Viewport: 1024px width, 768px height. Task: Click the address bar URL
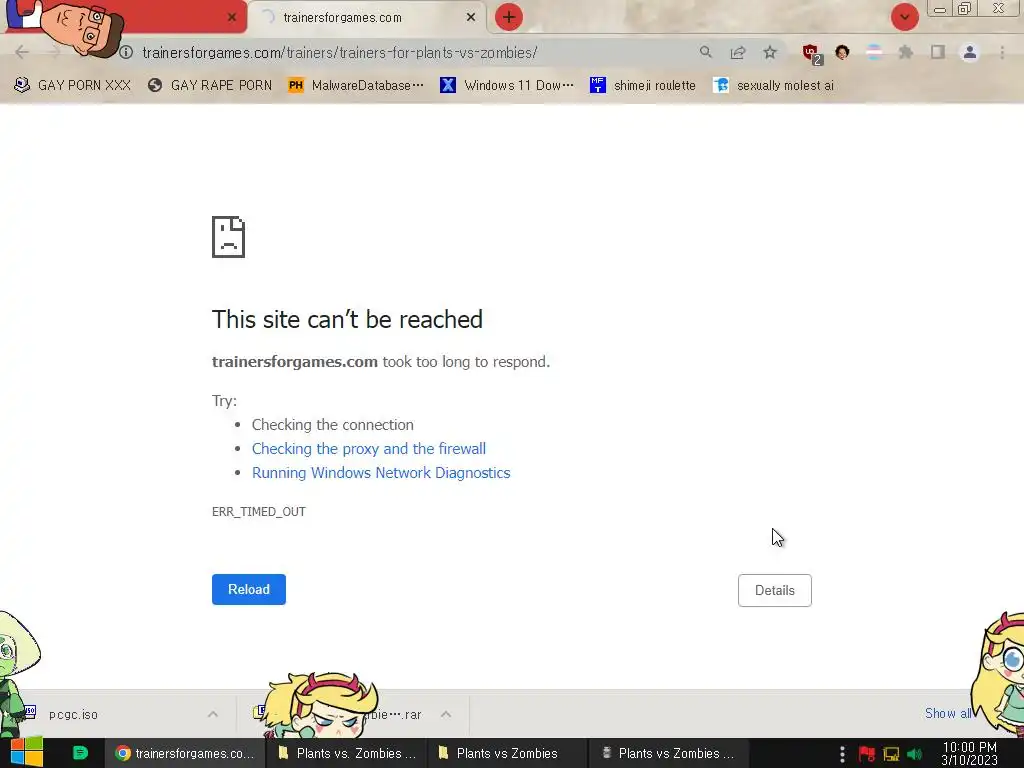click(x=340, y=52)
